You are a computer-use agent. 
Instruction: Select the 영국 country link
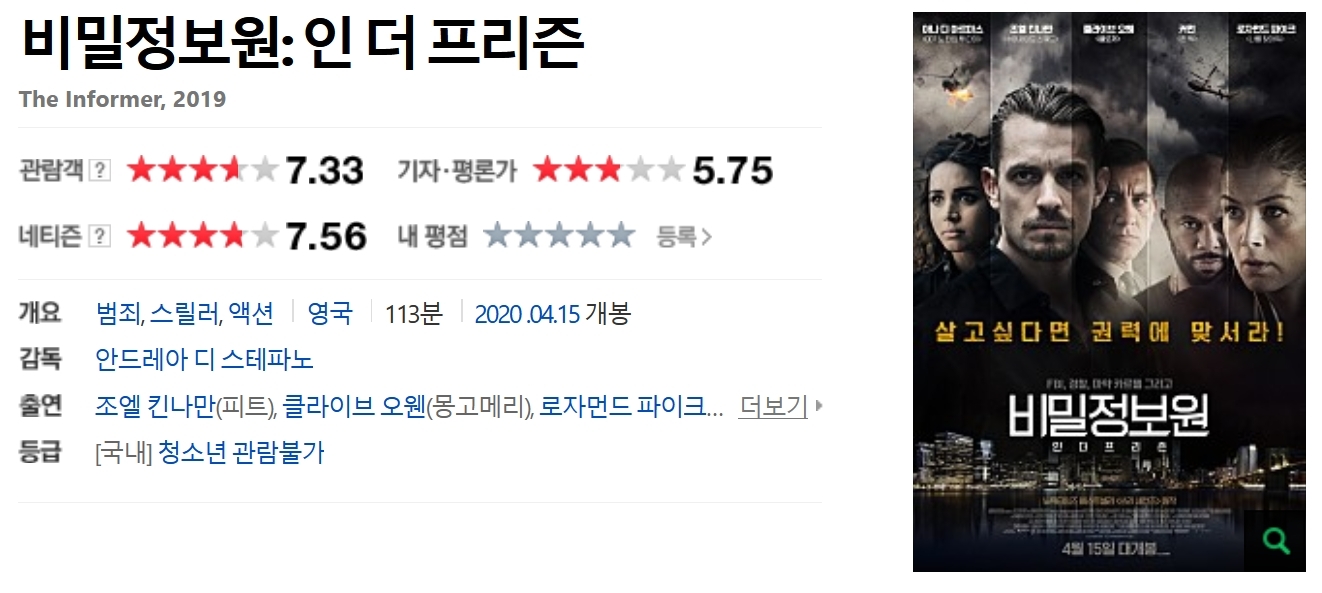330,313
